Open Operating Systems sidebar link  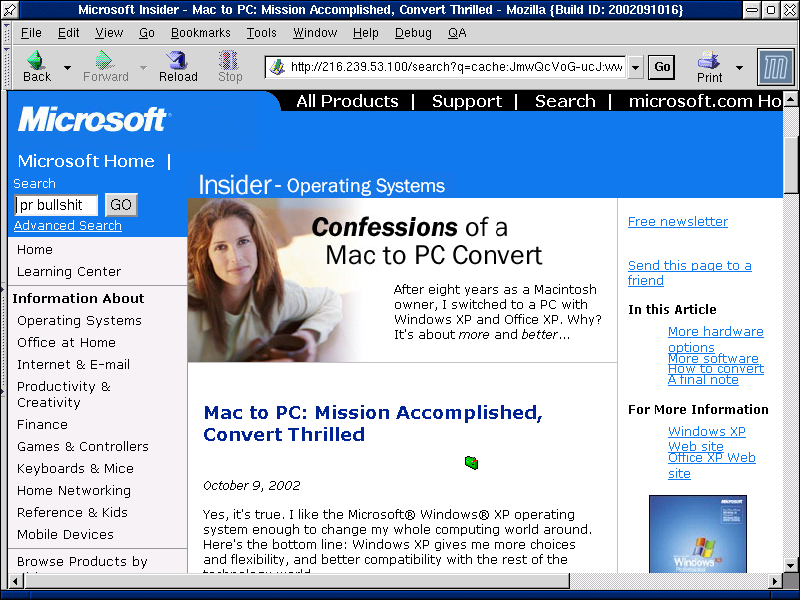pyautogui.click(x=79, y=320)
